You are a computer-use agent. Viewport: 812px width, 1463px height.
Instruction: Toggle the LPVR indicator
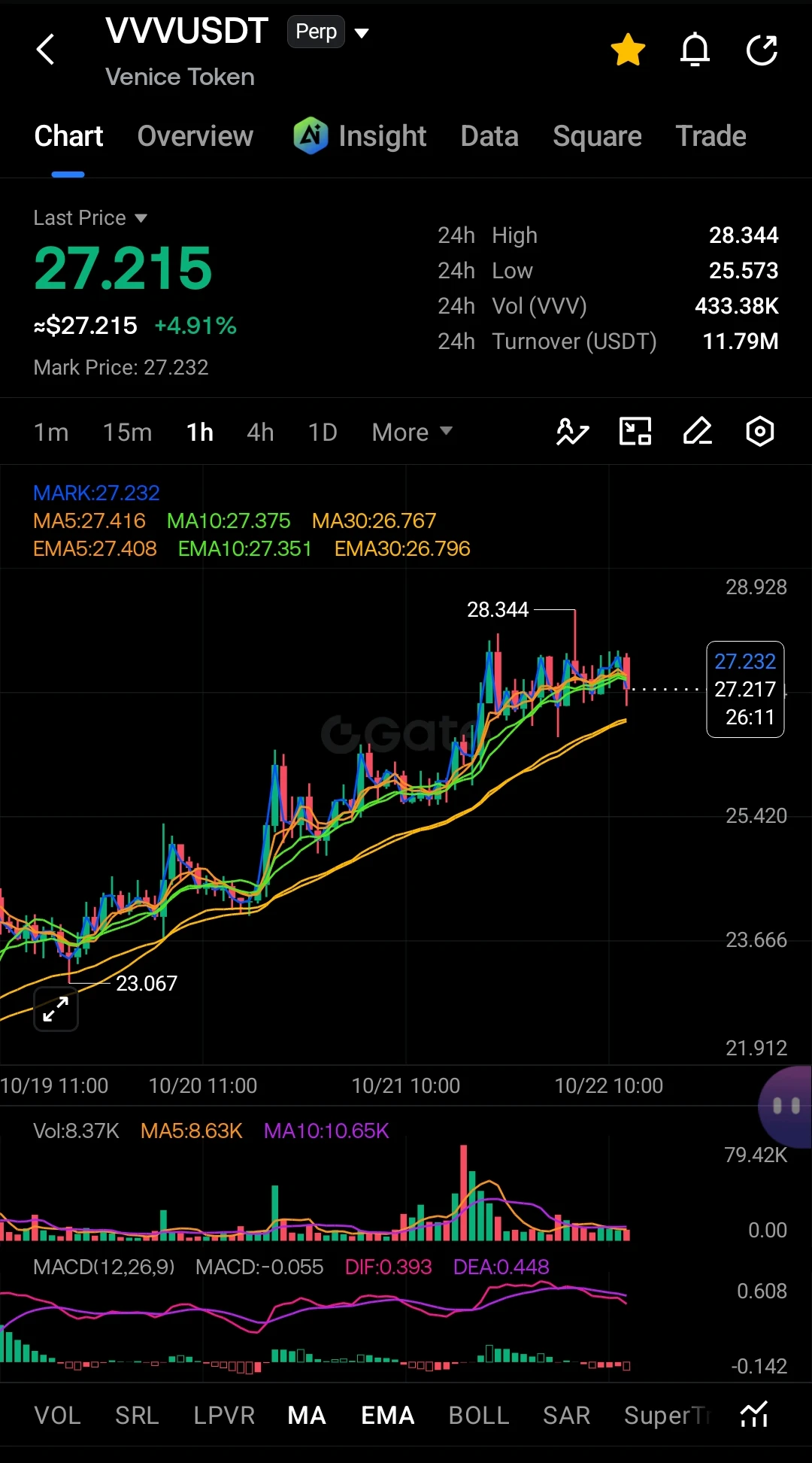224,1416
